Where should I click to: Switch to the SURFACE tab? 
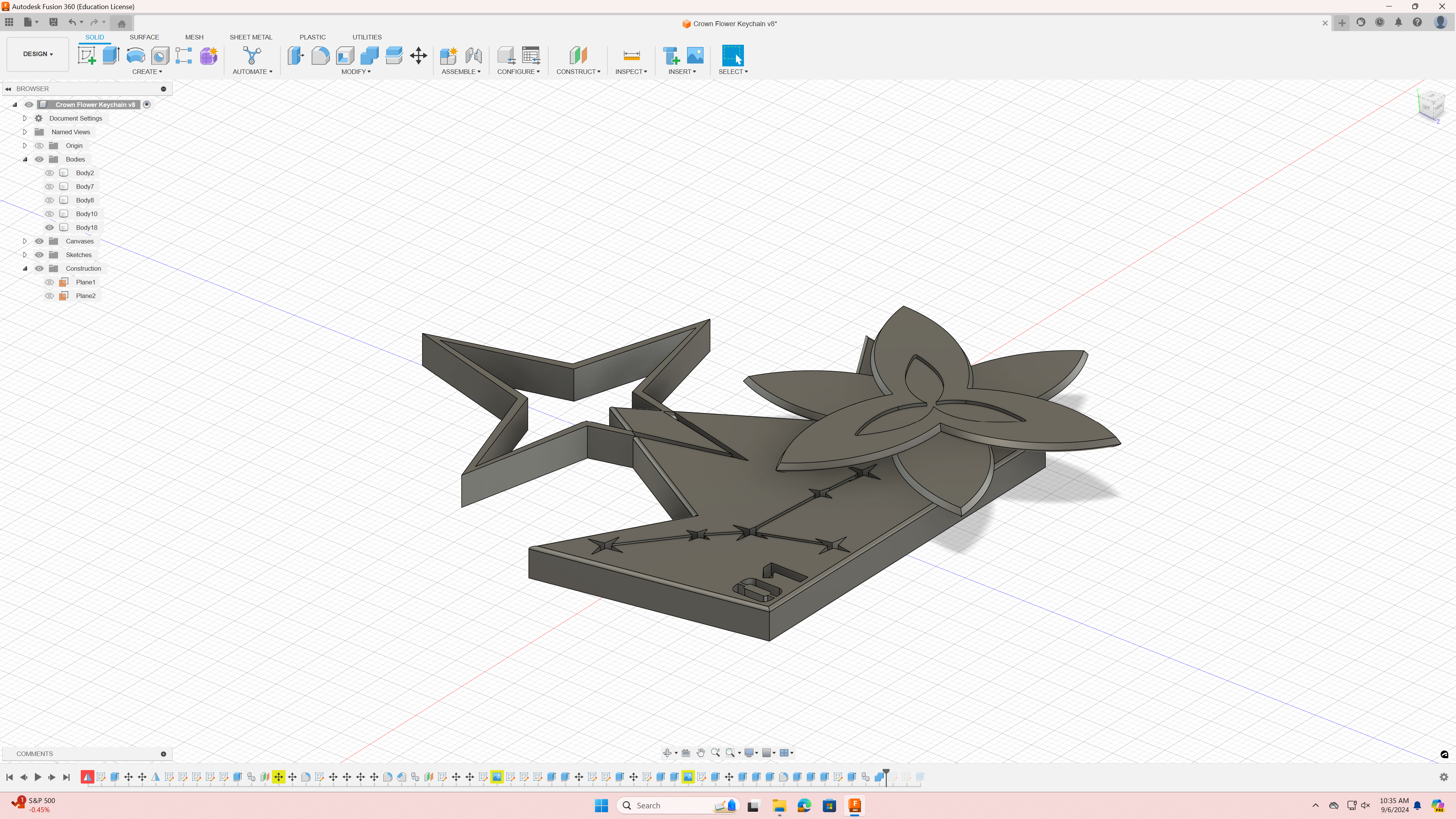pyautogui.click(x=144, y=37)
